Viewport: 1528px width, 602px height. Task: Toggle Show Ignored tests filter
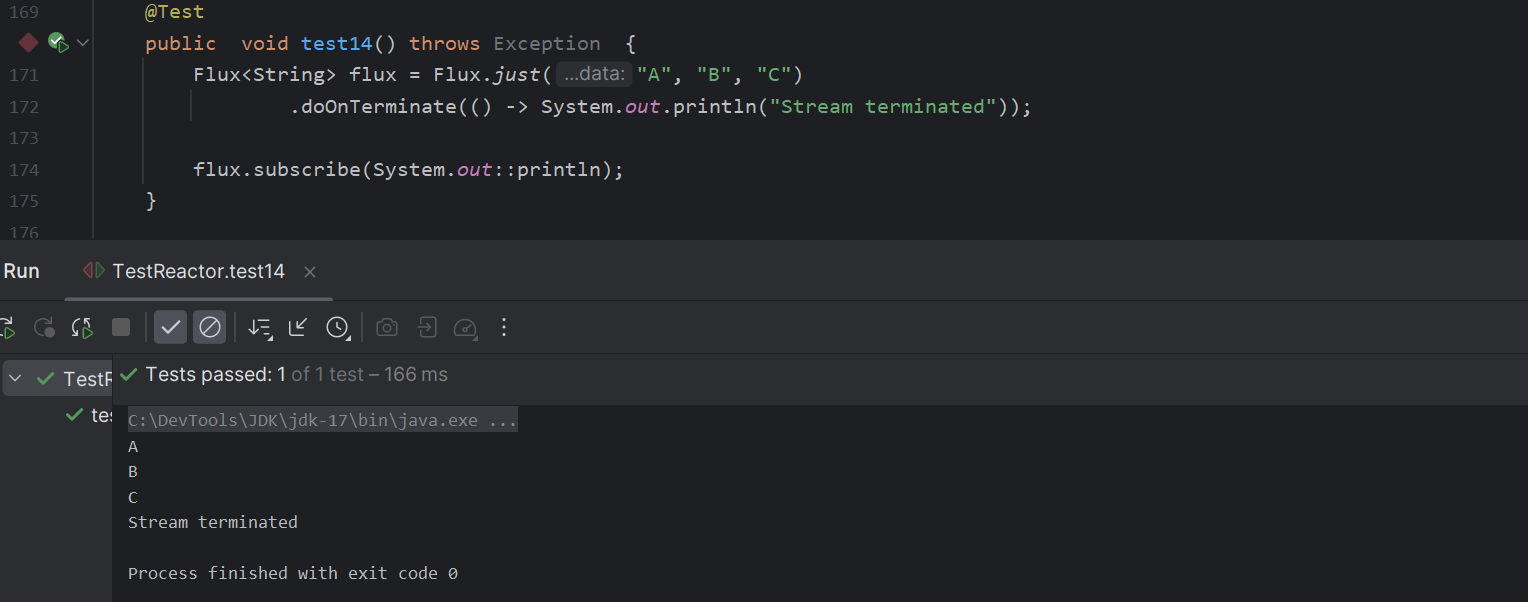[210, 327]
